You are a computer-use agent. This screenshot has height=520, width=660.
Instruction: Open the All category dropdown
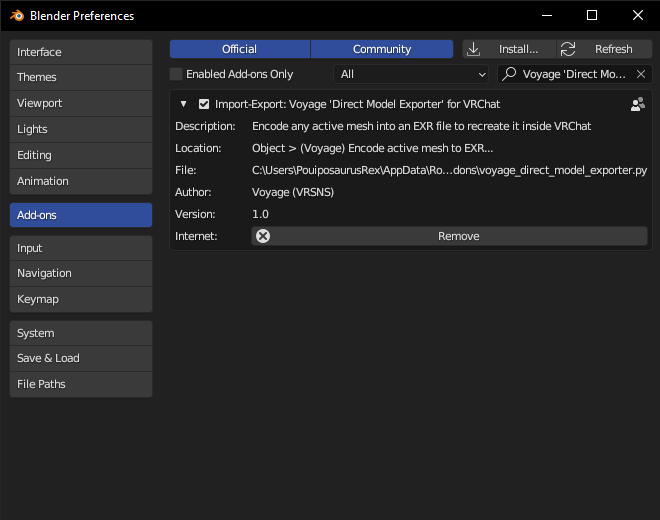pyautogui.click(x=411, y=74)
